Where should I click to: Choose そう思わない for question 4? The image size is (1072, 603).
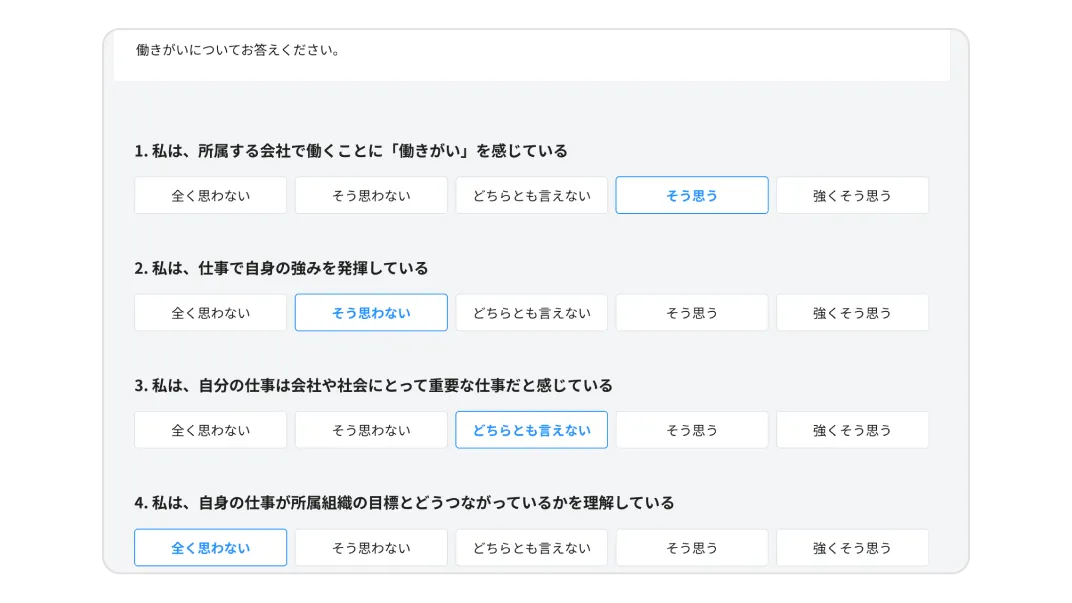pos(370,547)
